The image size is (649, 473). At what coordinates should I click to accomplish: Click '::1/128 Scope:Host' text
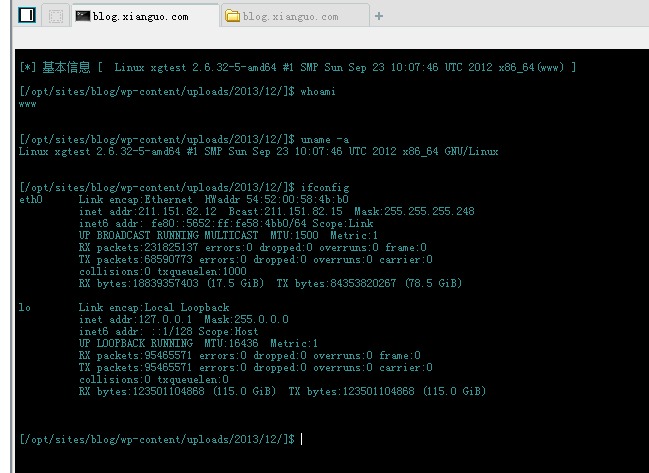[205, 331]
